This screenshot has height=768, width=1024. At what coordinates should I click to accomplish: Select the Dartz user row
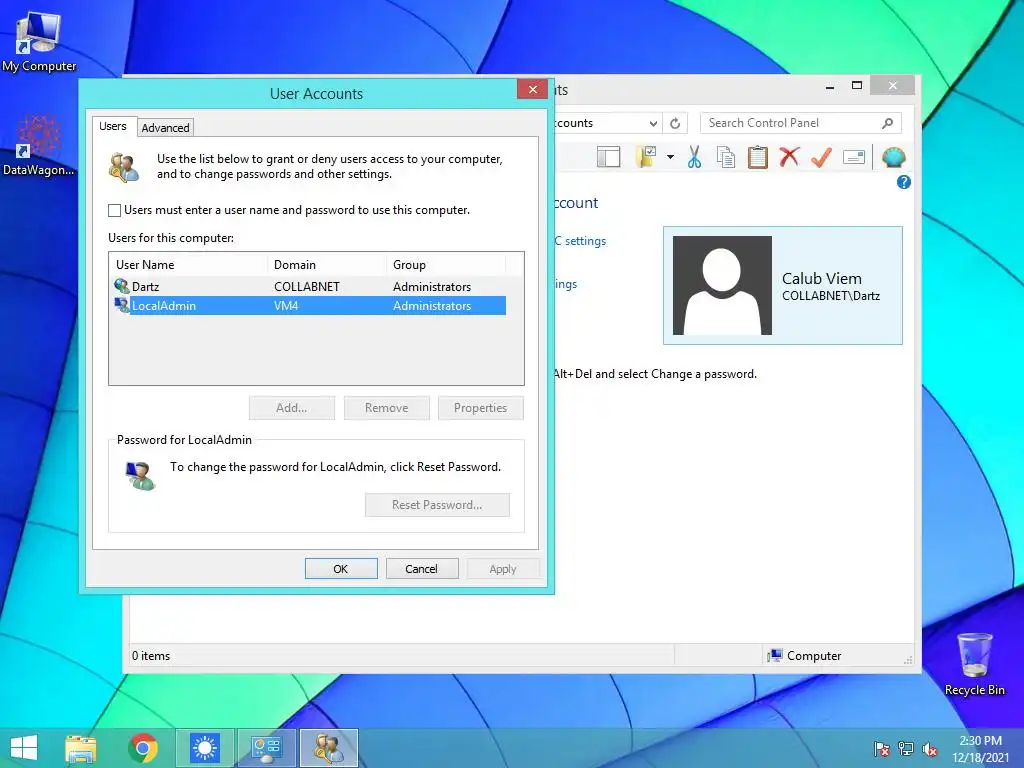(x=309, y=287)
